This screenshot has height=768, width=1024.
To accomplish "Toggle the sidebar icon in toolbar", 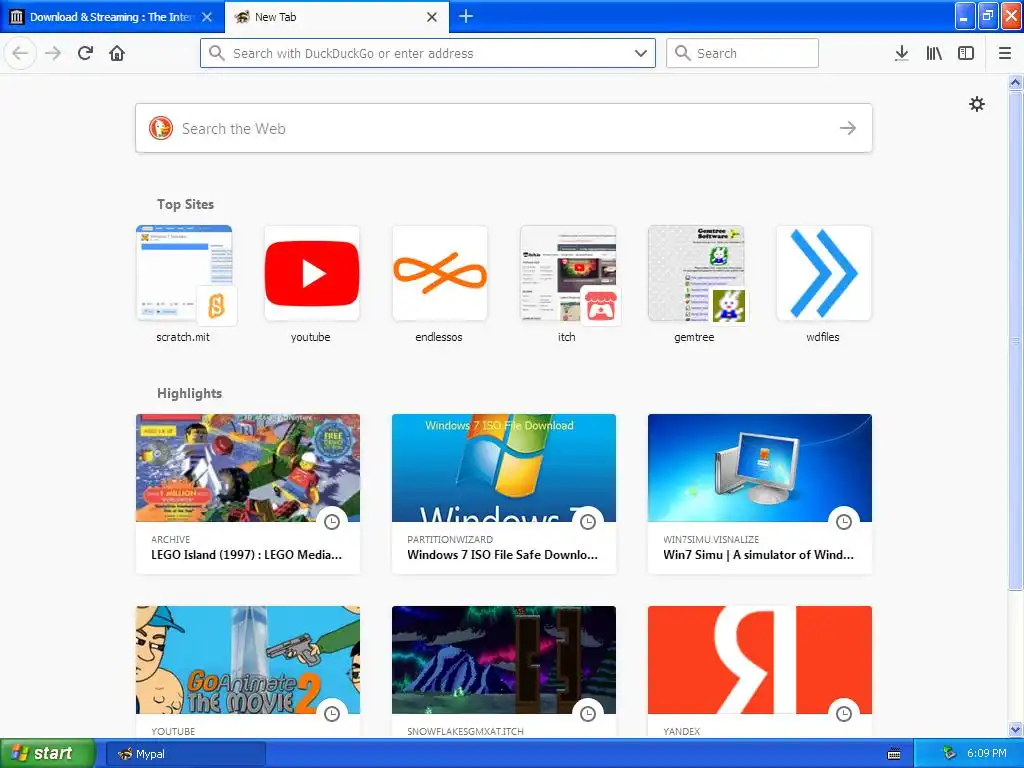I will pyautogui.click(x=966, y=53).
